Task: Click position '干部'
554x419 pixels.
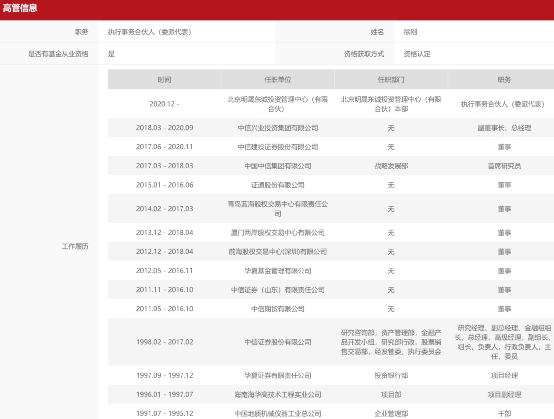Action: pos(504,413)
